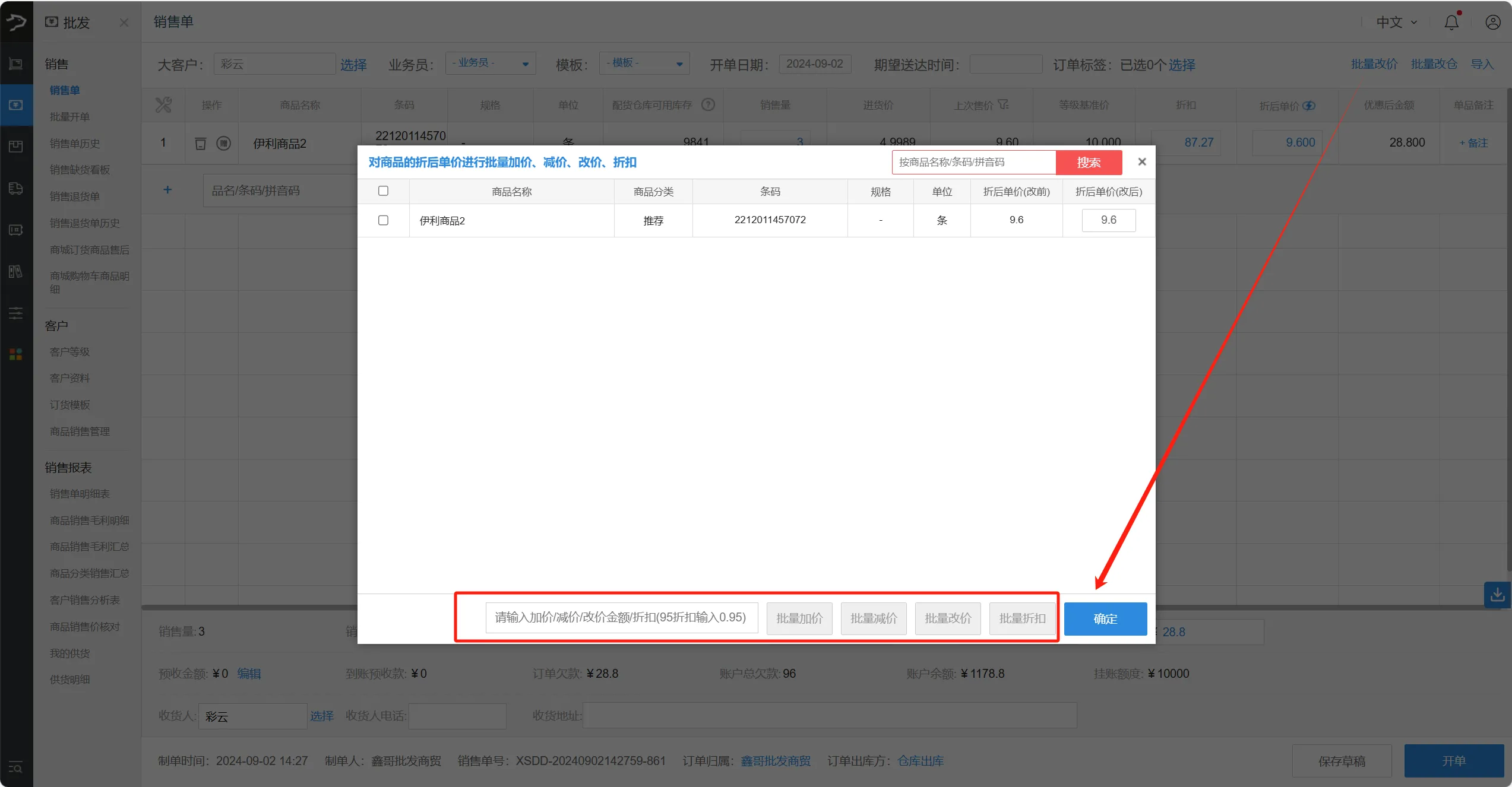Open the 模板 dropdown
This screenshot has height=787, width=1512.
click(x=643, y=63)
